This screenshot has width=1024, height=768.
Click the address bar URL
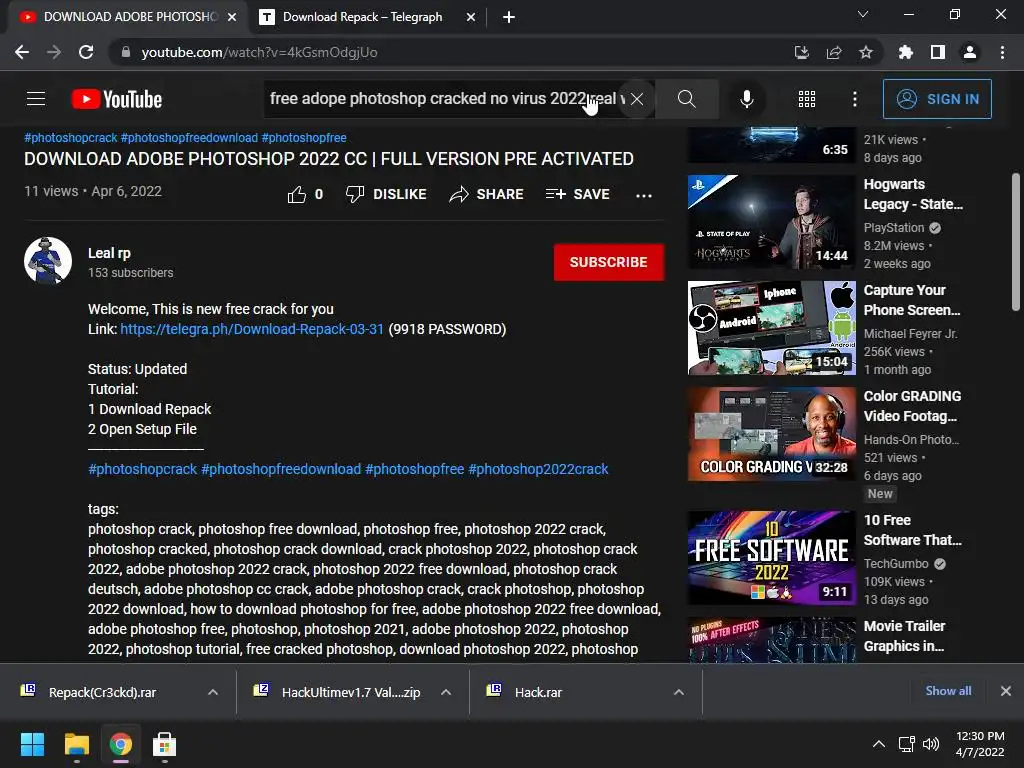[x=259, y=52]
